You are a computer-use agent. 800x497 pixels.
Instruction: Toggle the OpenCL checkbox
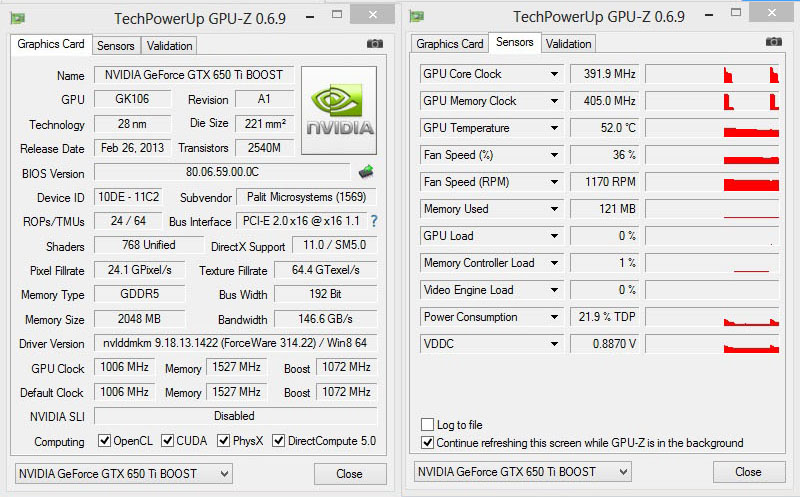[104, 441]
